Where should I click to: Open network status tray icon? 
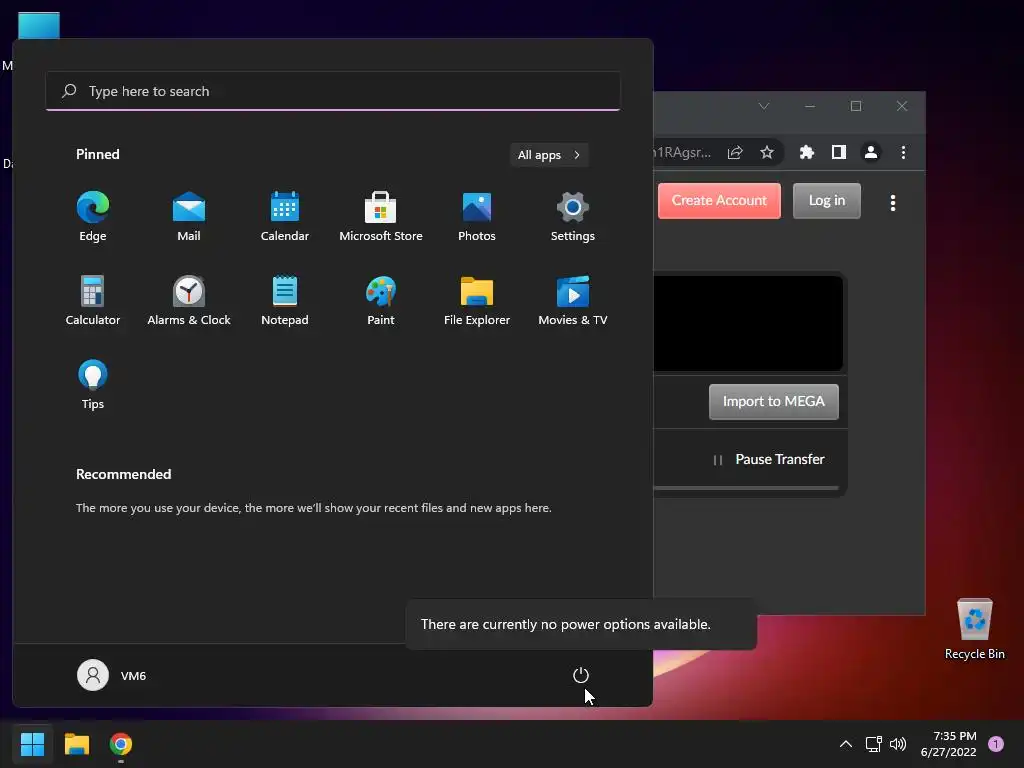tap(873, 744)
